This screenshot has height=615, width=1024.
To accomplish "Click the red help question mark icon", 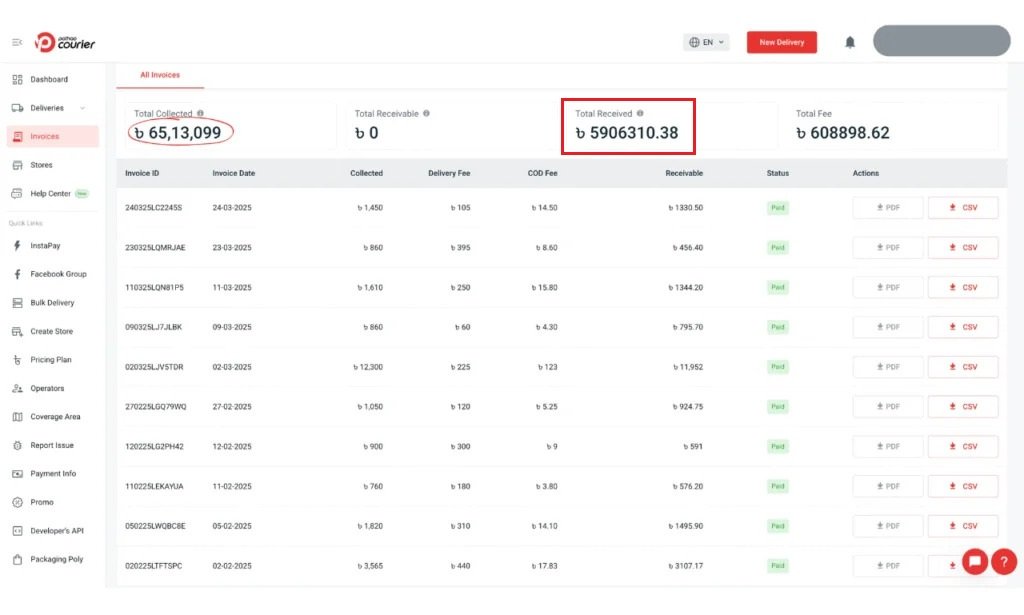I will [1003, 561].
